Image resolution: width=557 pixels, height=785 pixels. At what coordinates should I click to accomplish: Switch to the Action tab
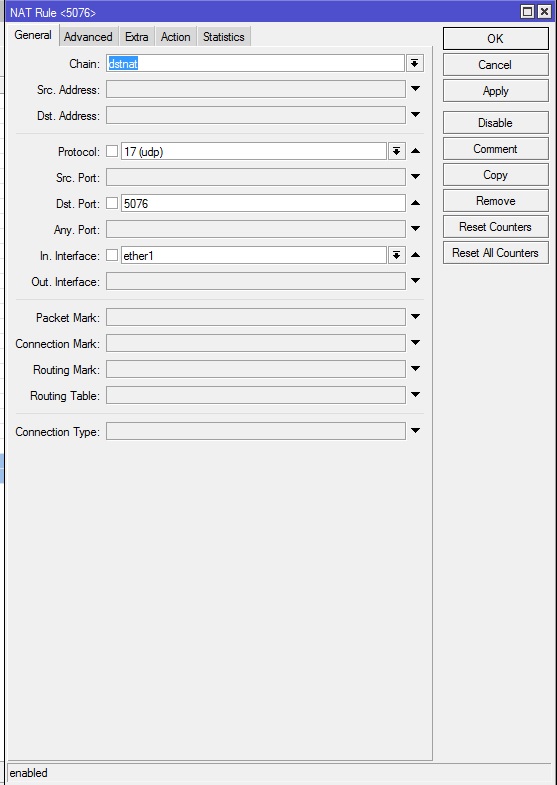coord(176,37)
